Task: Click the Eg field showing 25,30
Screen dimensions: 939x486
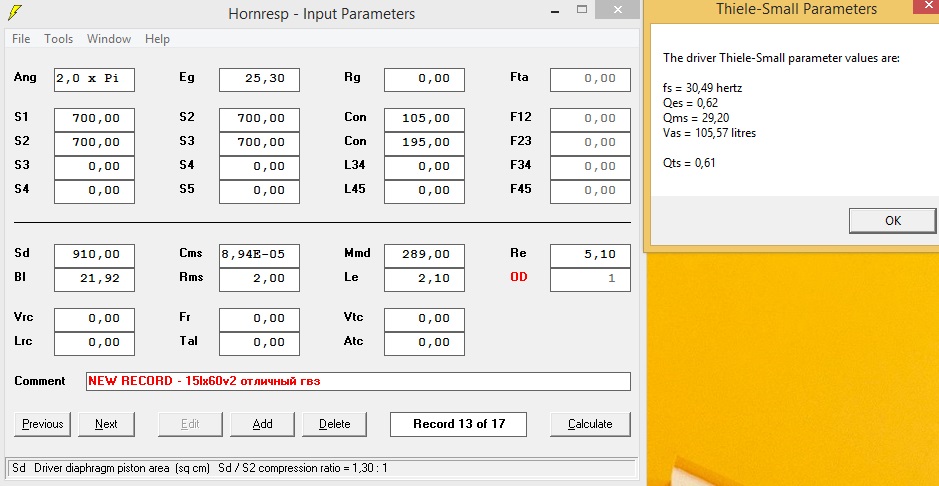Action: (x=259, y=80)
